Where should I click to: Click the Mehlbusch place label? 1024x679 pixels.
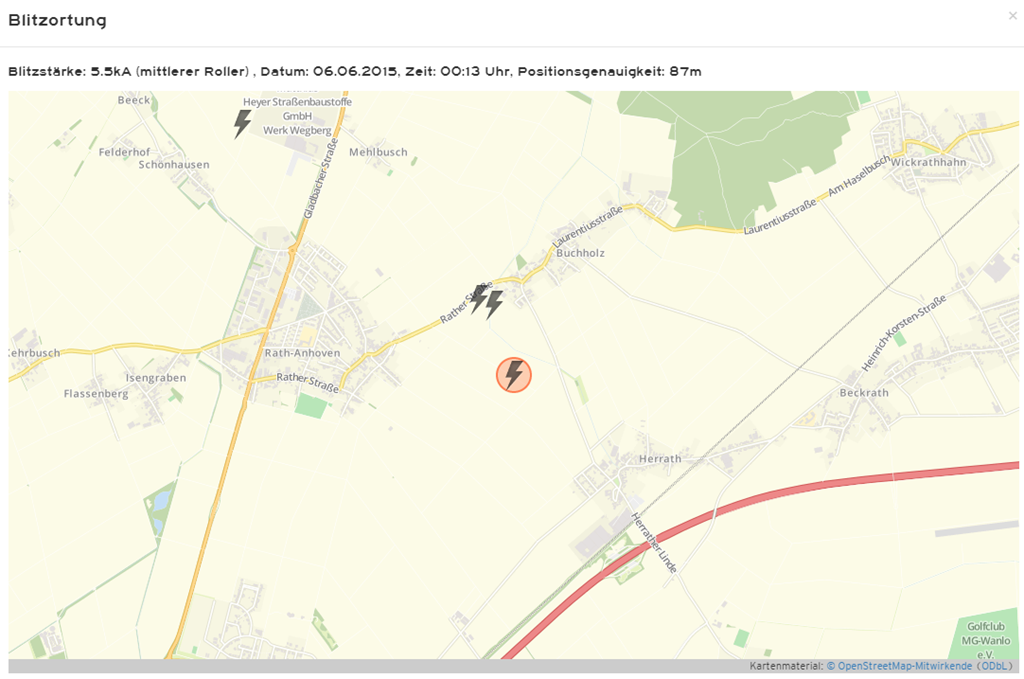[378, 152]
